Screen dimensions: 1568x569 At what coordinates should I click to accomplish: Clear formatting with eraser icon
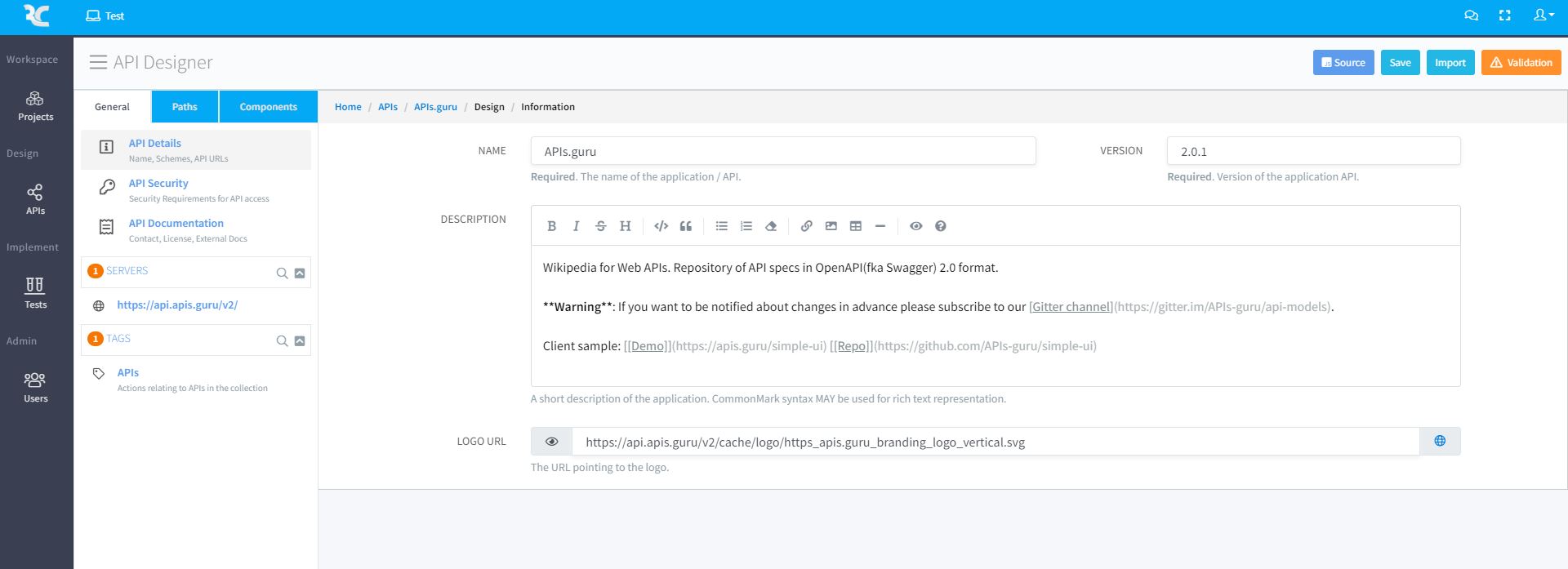coord(771,226)
